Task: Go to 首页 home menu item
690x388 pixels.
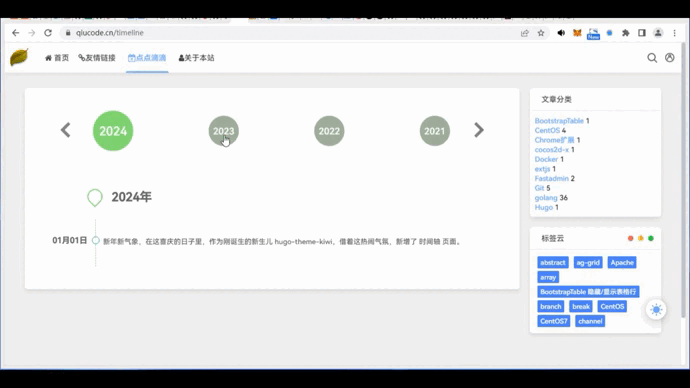Action: (x=57, y=58)
